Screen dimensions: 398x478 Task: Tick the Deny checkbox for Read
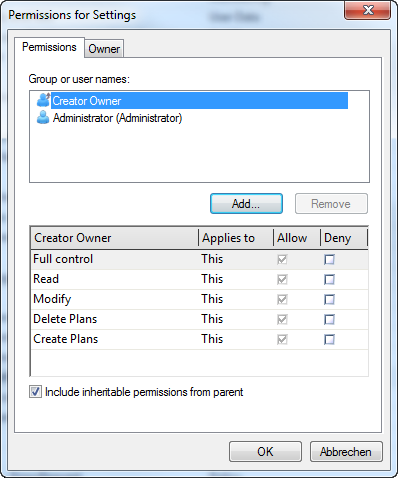(329, 279)
